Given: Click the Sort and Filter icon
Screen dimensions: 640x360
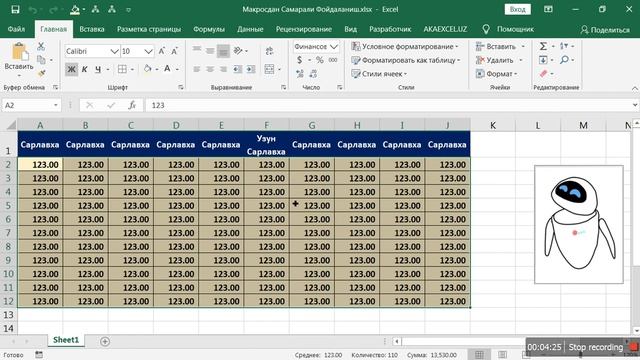Looking at the screenshot, I should pos(564,46).
